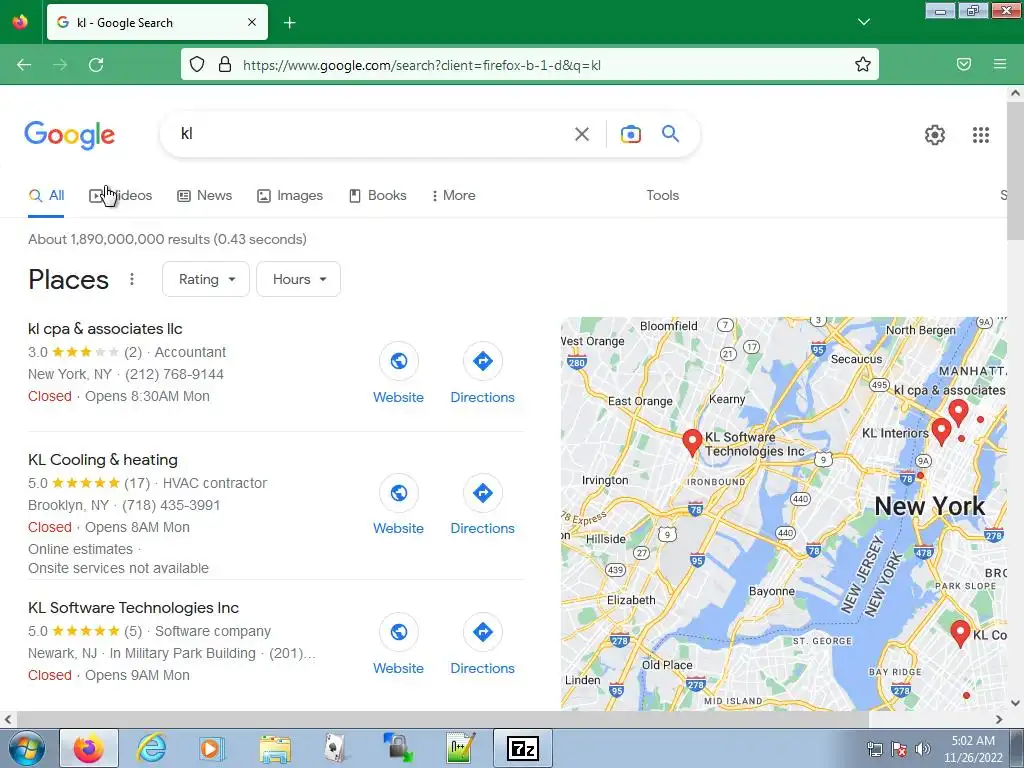Clear the search box with the X icon
The width and height of the screenshot is (1024, 768).
[581, 134]
